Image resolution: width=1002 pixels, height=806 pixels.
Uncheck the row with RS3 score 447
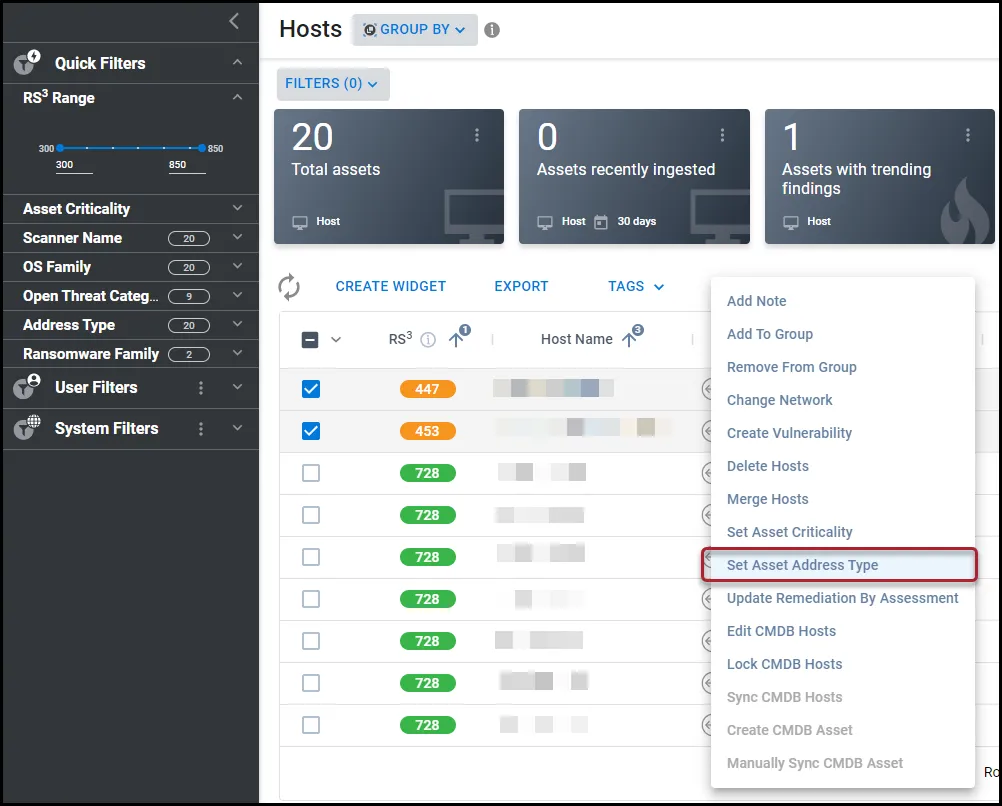click(x=311, y=389)
